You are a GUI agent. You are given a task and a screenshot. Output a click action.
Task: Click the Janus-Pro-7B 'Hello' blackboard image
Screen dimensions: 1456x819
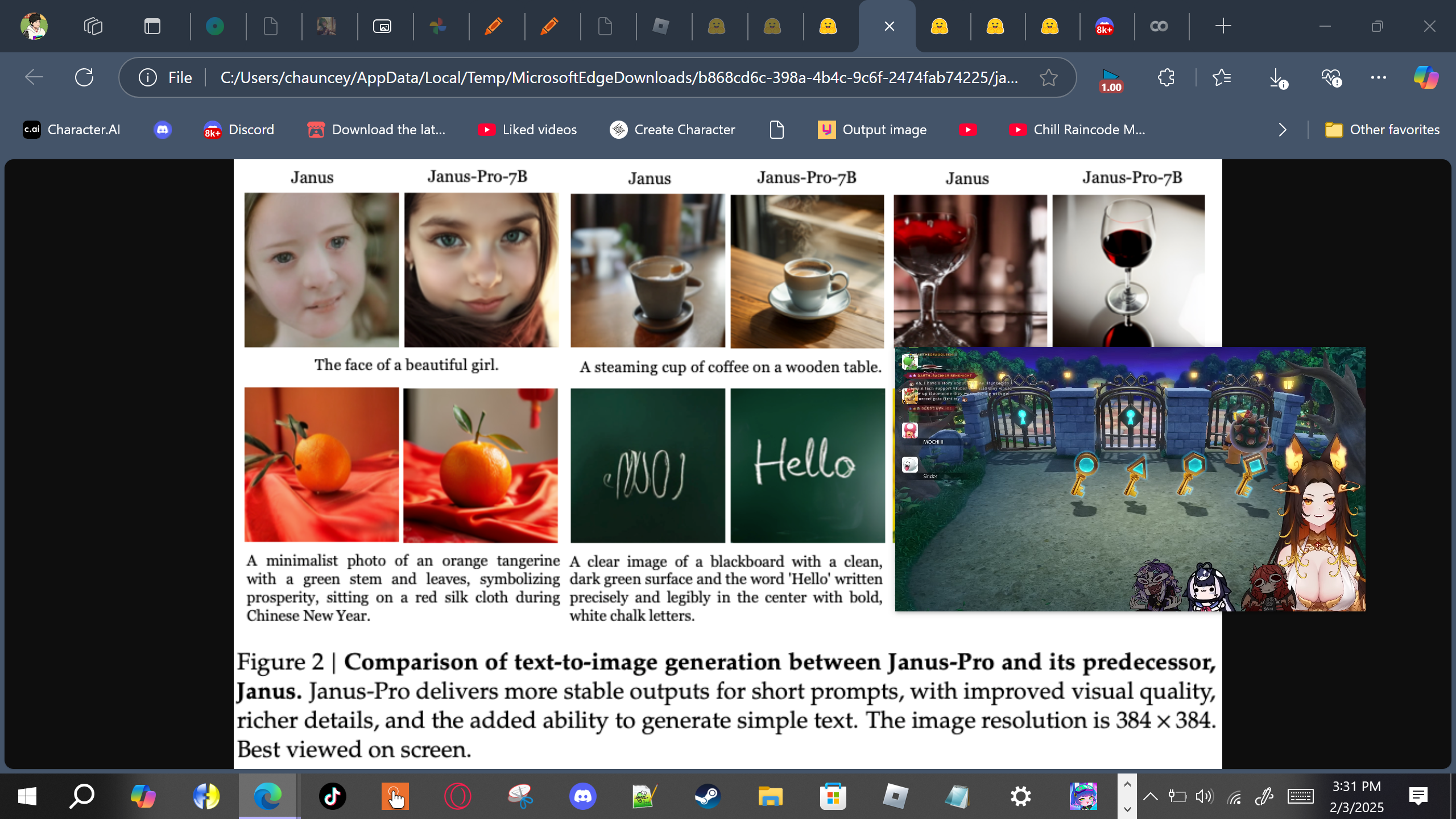808,465
